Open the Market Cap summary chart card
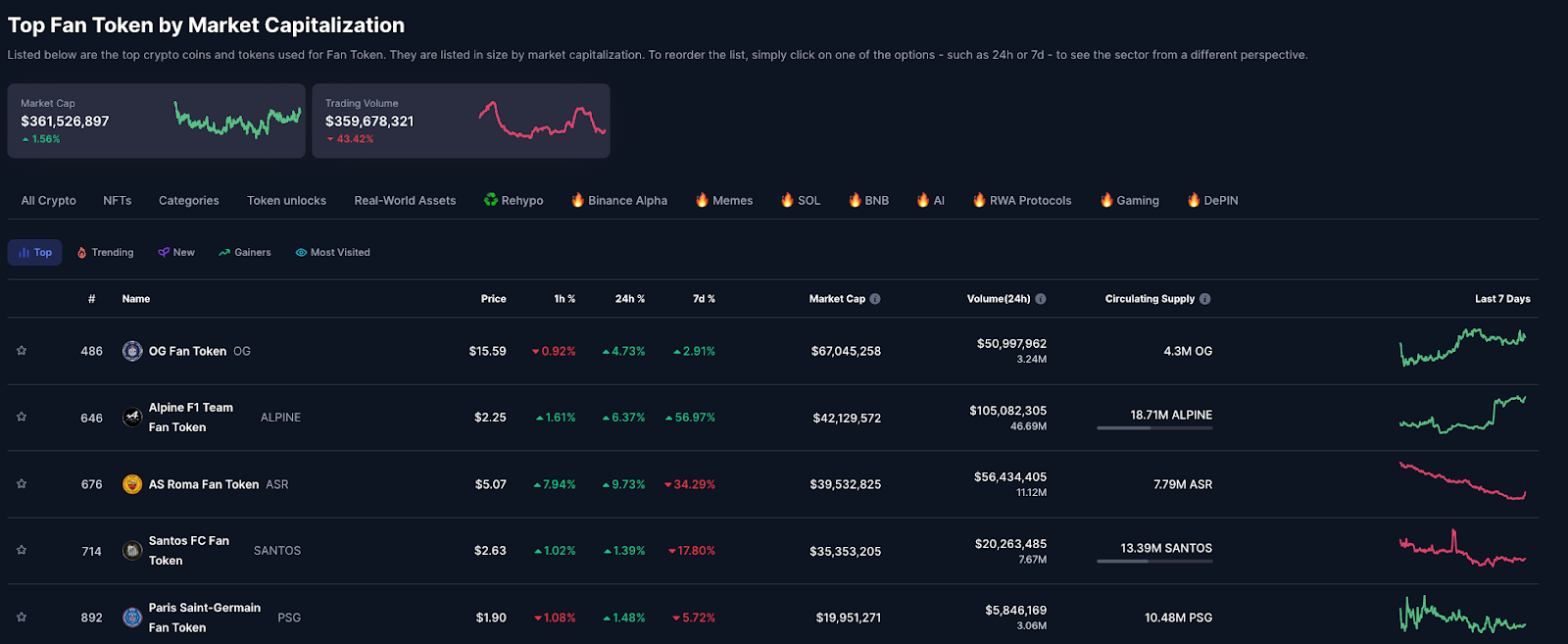Image resolution: width=1568 pixels, height=644 pixels. pos(157,121)
